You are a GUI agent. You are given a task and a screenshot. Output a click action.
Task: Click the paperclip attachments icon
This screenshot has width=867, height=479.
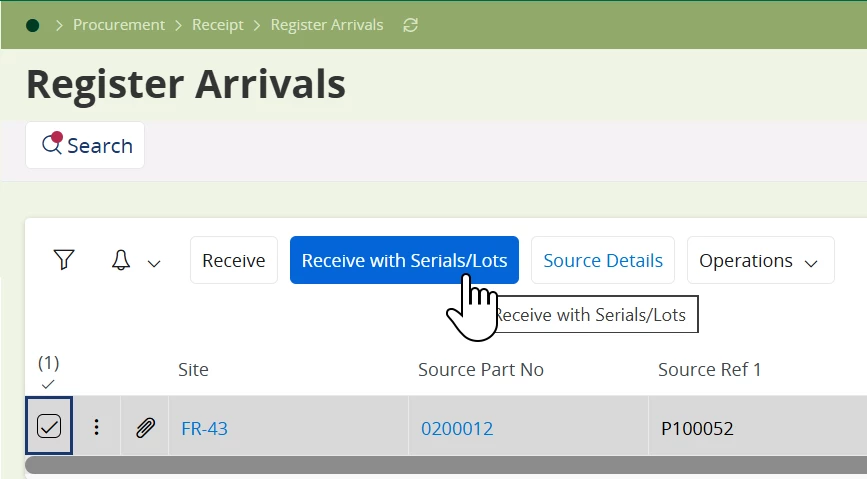145,428
